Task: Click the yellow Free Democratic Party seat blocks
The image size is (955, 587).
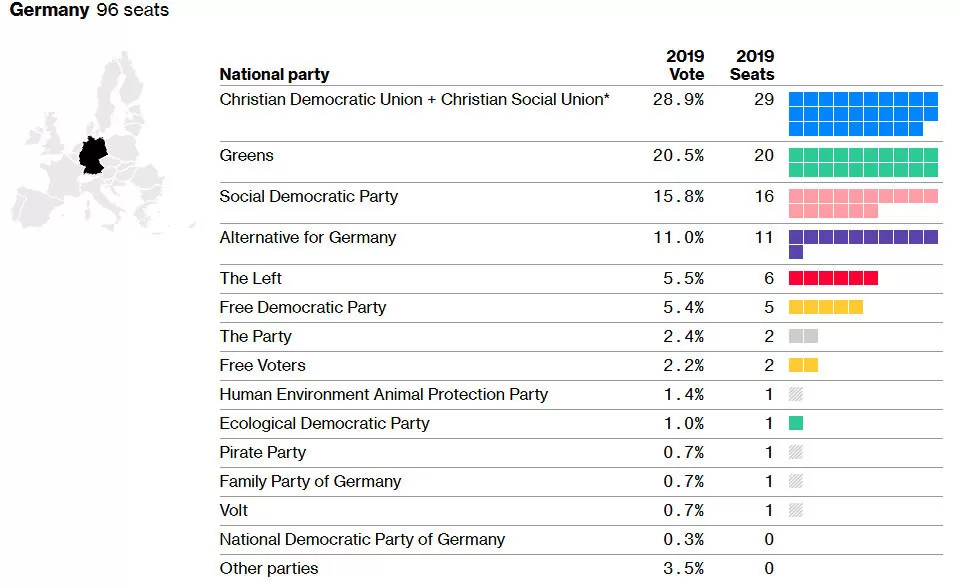Action: click(x=826, y=307)
